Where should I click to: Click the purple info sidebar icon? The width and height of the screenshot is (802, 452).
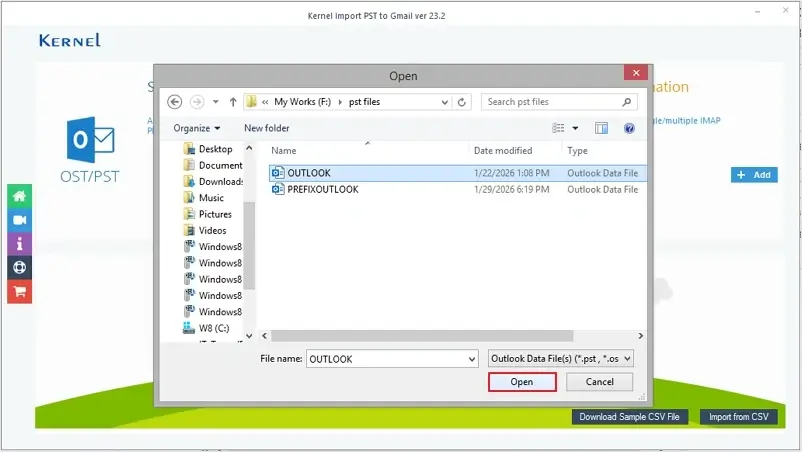click(x=19, y=244)
